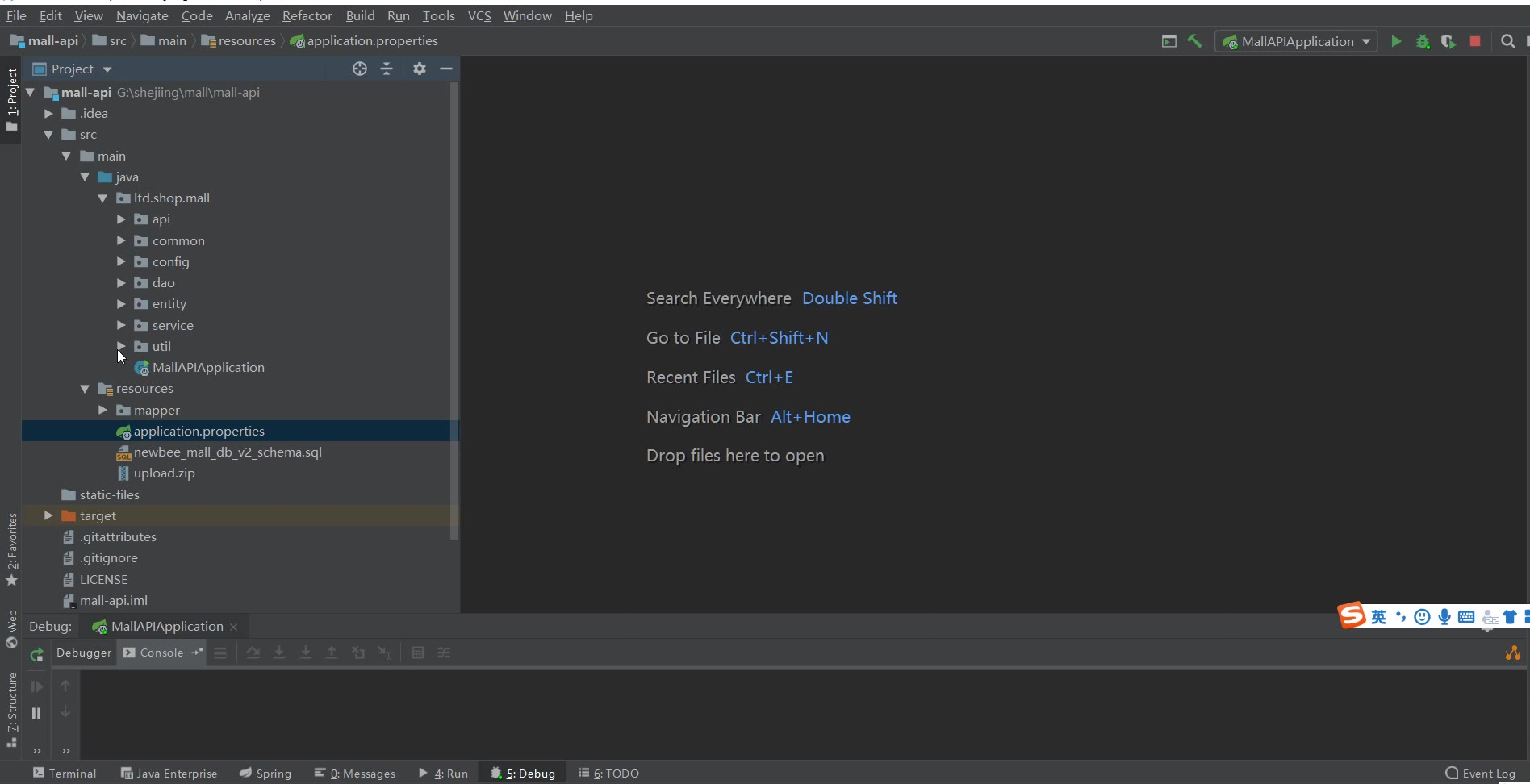
Task: Rerun MallAPIApplication in Debug panel
Action: 36,655
